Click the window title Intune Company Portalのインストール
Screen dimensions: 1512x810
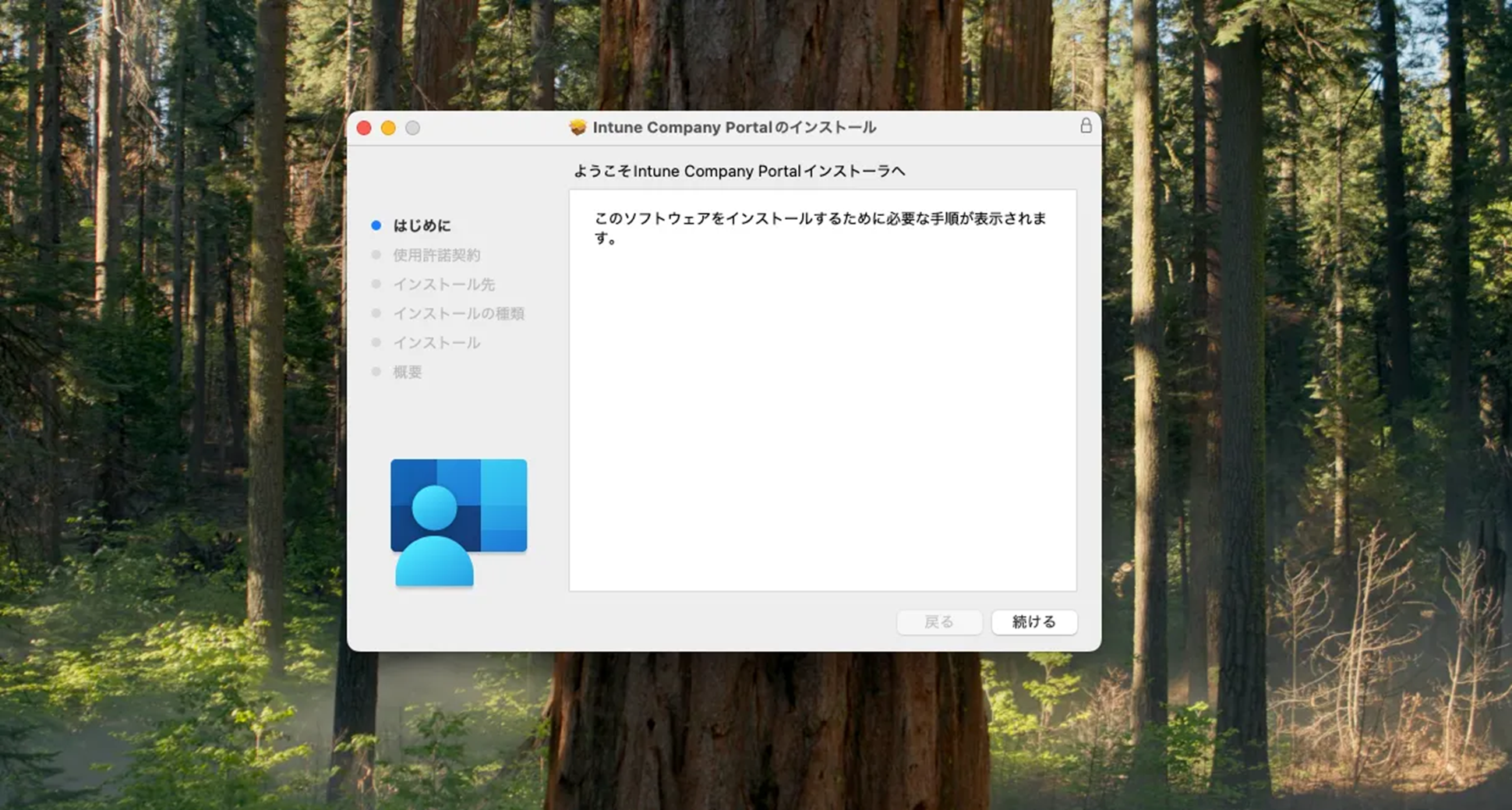[734, 127]
